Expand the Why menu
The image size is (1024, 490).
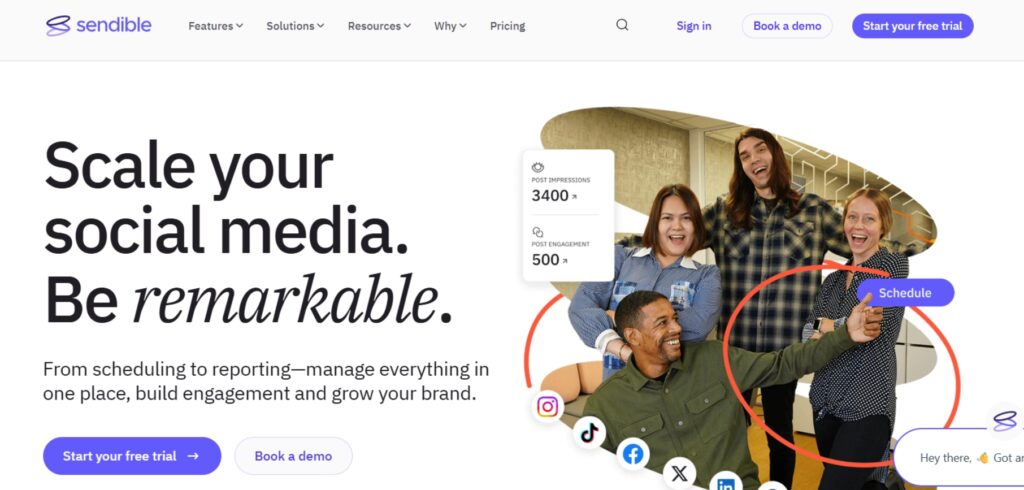(450, 26)
